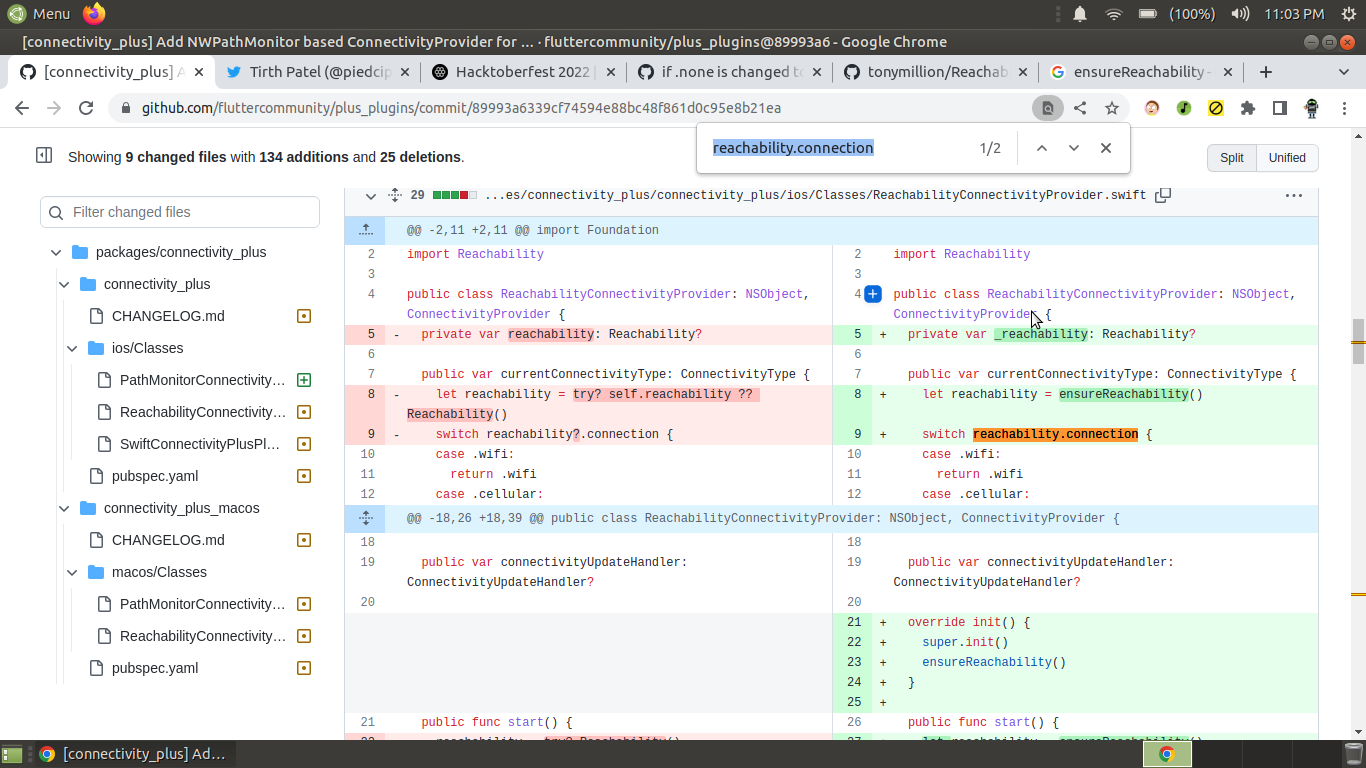Switch the diff to Split view

(1231, 157)
